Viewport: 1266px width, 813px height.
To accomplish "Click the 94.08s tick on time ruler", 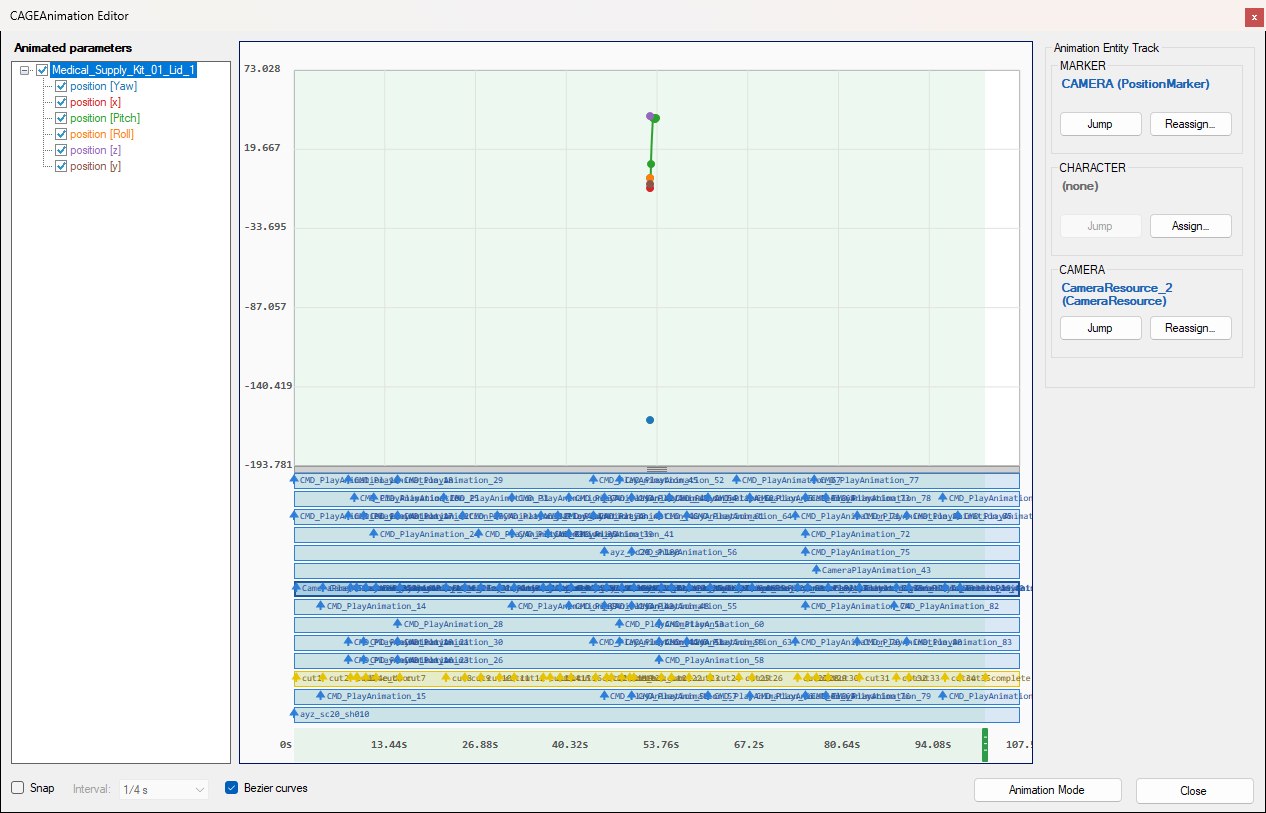I will [935, 744].
